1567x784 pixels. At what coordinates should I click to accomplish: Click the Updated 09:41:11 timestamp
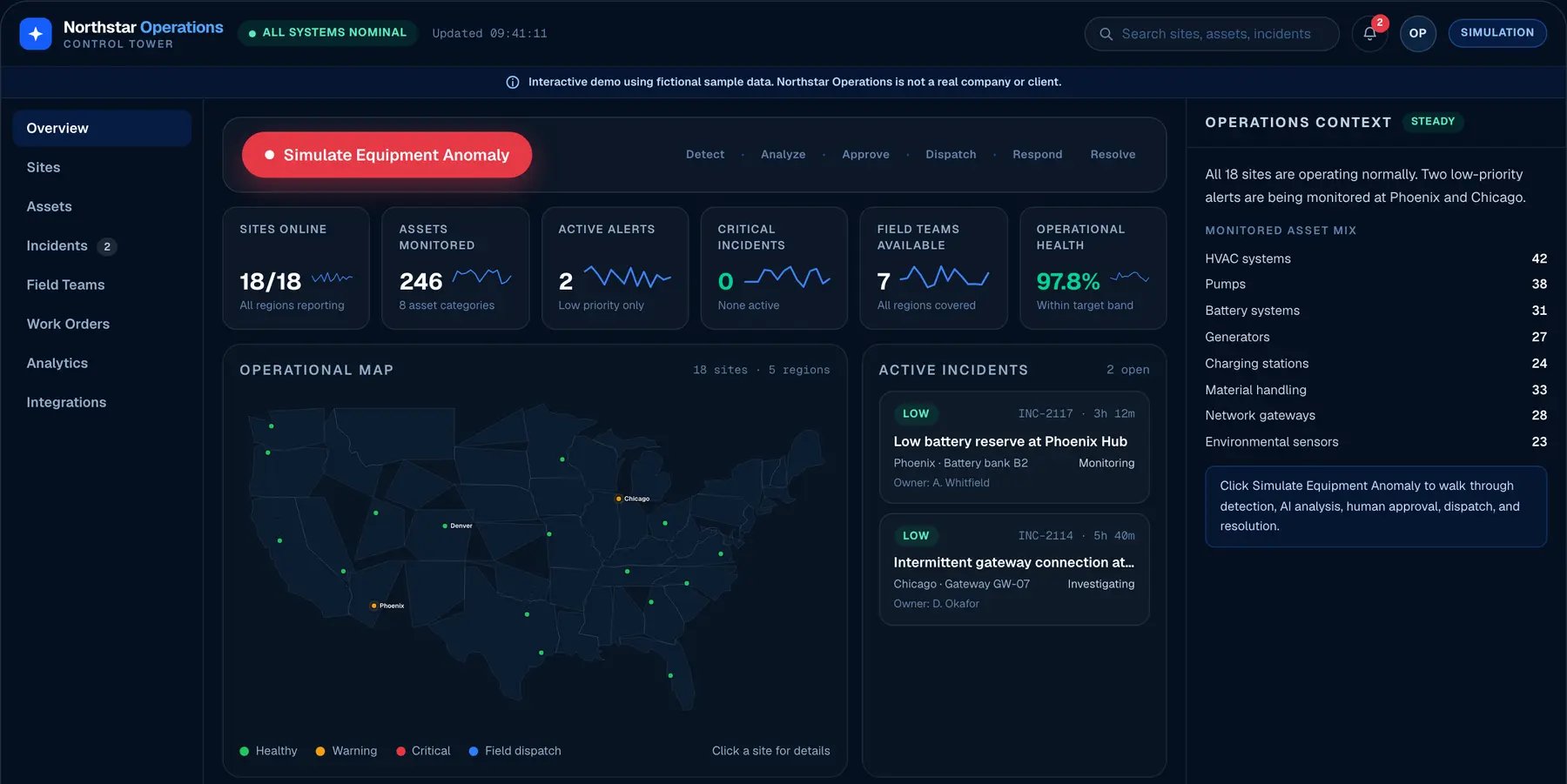click(x=490, y=34)
